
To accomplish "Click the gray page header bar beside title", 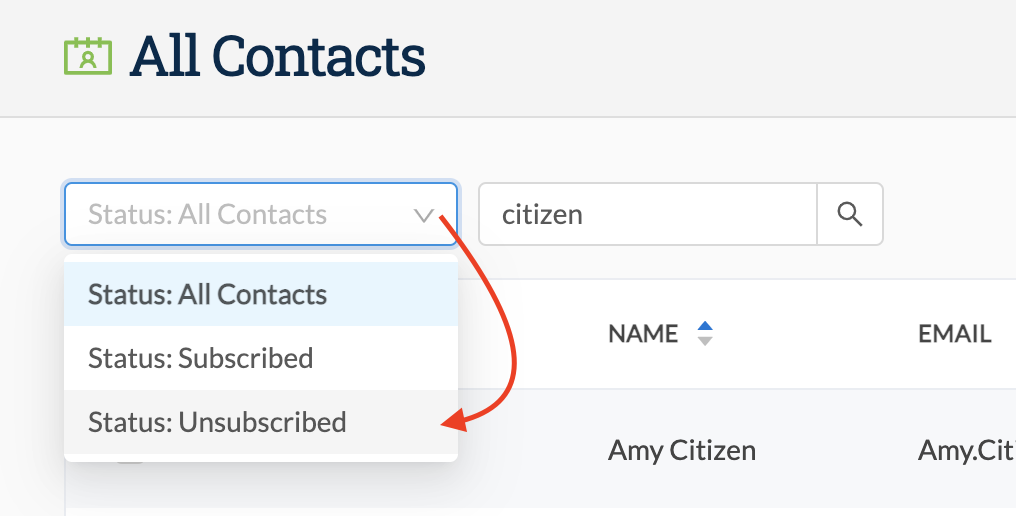I will coord(713,57).
